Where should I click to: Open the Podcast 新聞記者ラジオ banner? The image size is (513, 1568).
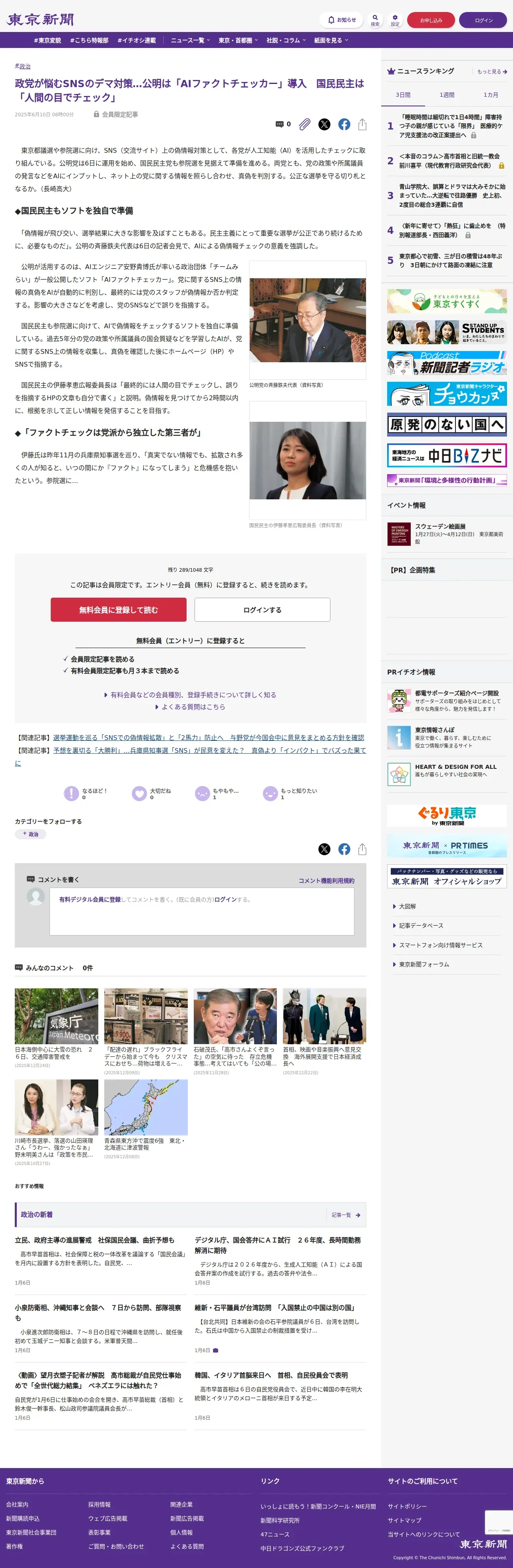click(x=447, y=363)
